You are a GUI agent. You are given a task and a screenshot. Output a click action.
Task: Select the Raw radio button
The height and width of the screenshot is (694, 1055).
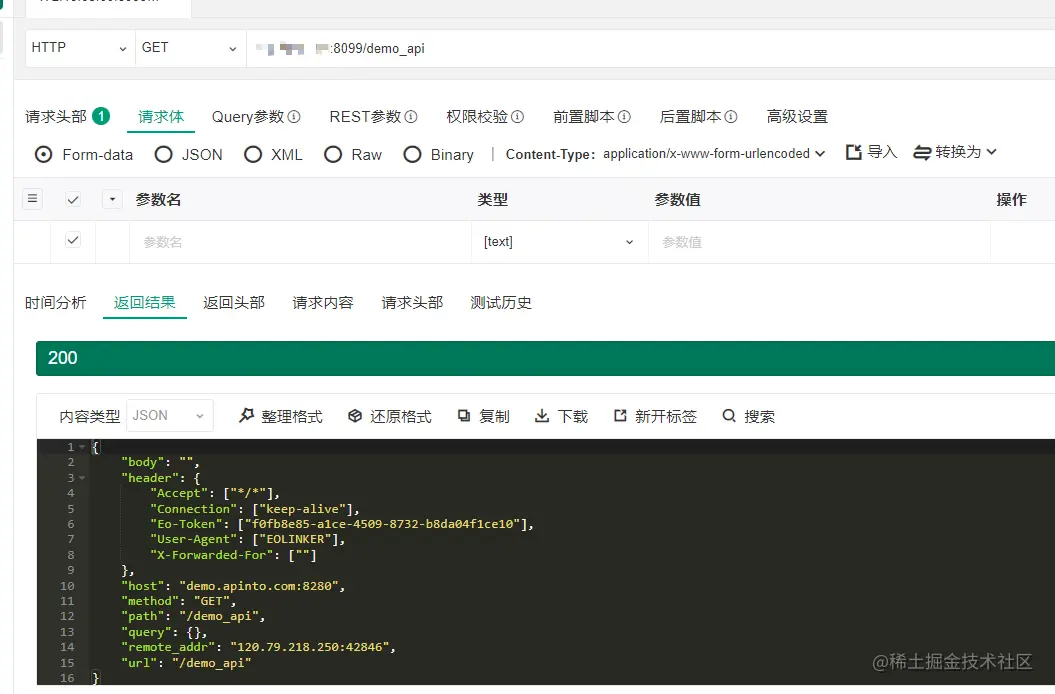333,155
